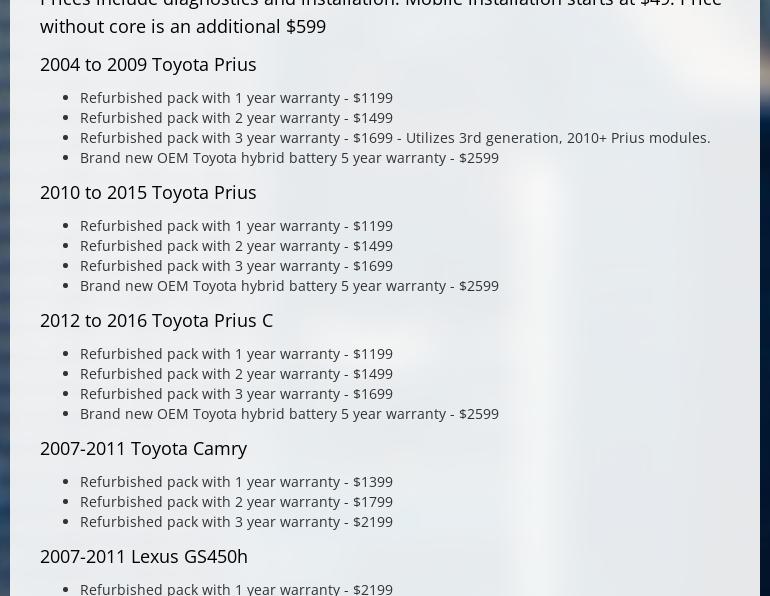Click the 2010 to 2015 Toyota Prius heading
770x596 pixels.
148,192
